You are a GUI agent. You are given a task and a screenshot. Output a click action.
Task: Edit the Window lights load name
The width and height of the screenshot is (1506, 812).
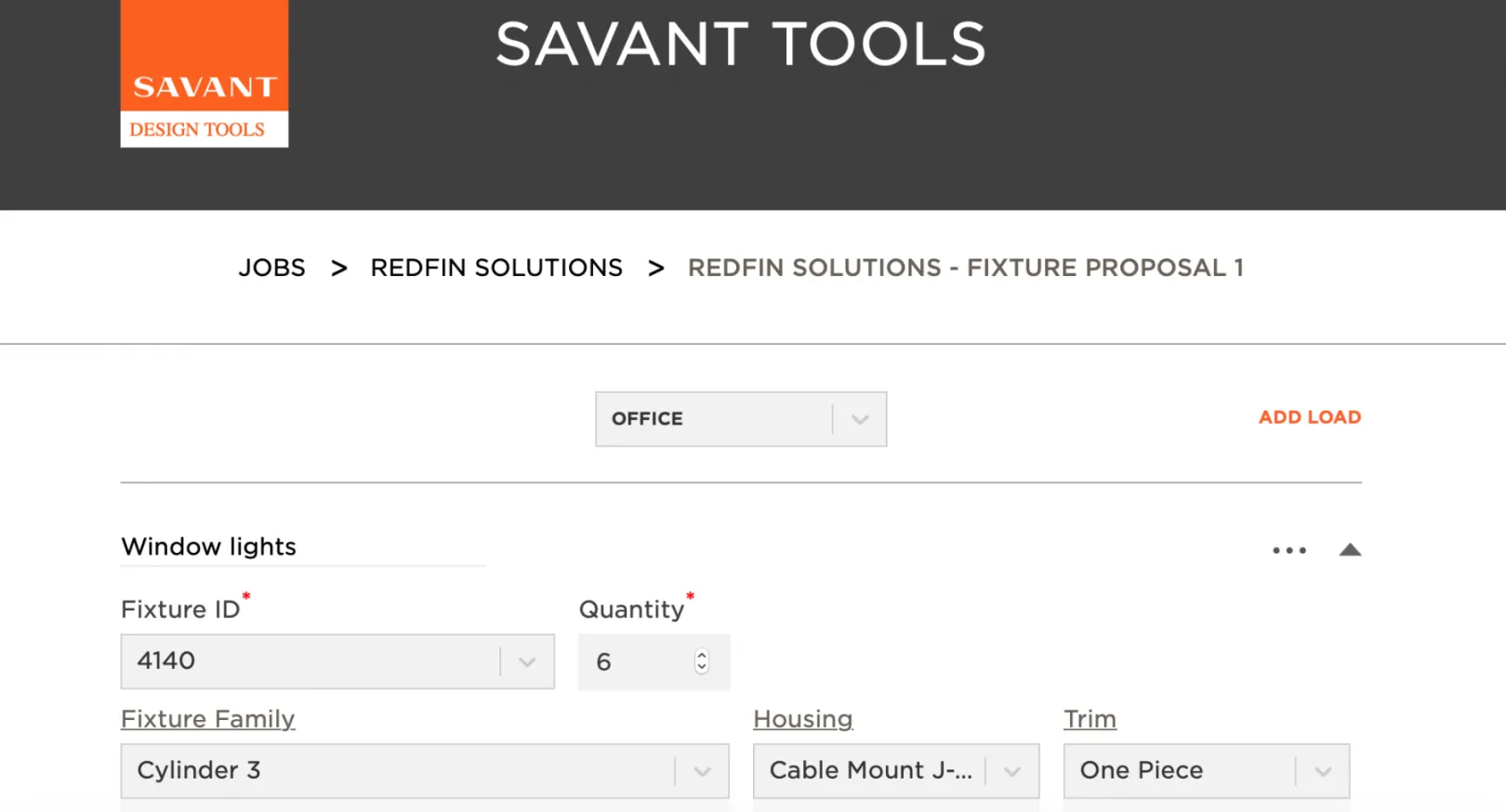pyautogui.click(x=303, y=546)
